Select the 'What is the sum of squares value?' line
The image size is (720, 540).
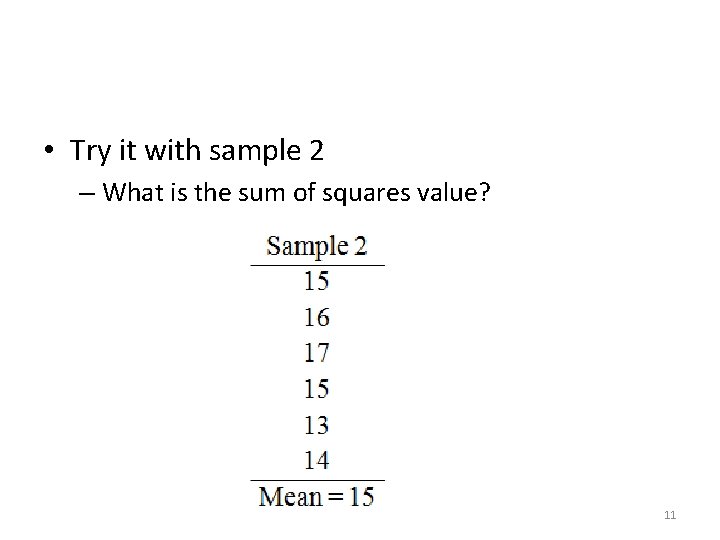[x=295, y=191]
